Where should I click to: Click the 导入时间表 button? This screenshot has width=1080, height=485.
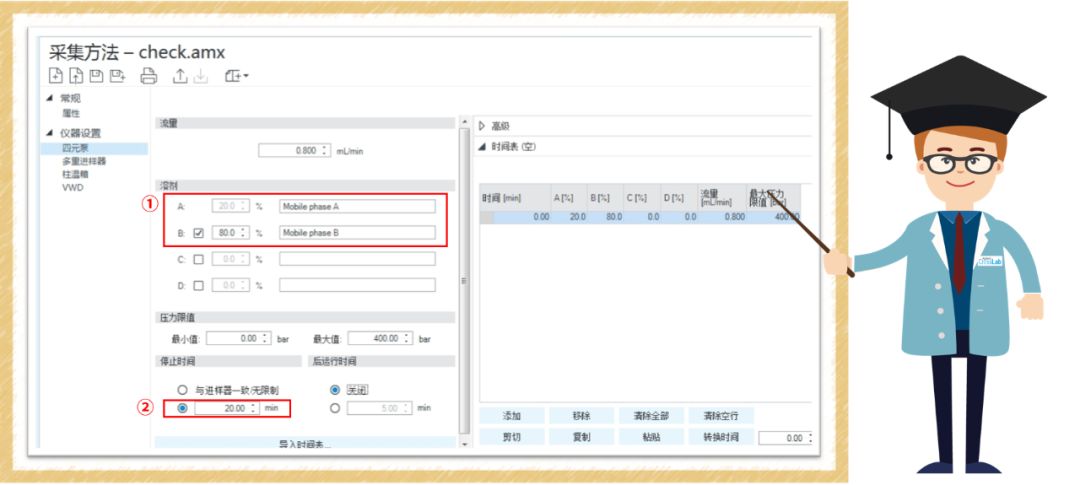[x=304, y=444]
